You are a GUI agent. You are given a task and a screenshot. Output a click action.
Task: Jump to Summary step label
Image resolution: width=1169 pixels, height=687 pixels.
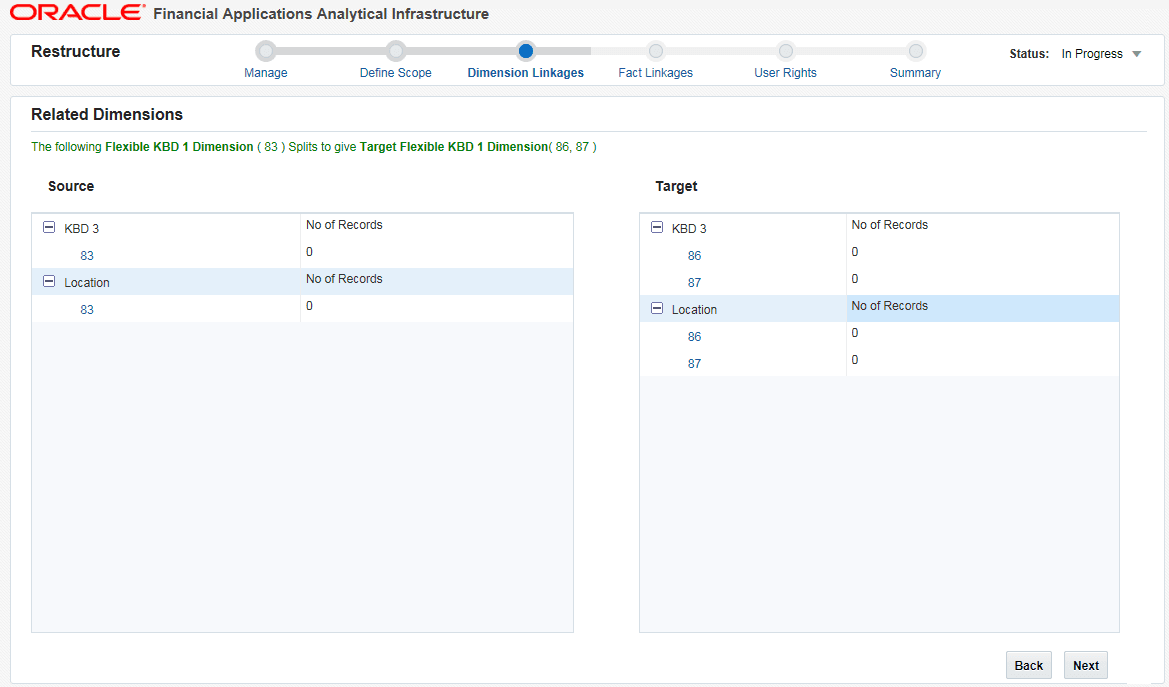tap(916, 73)
